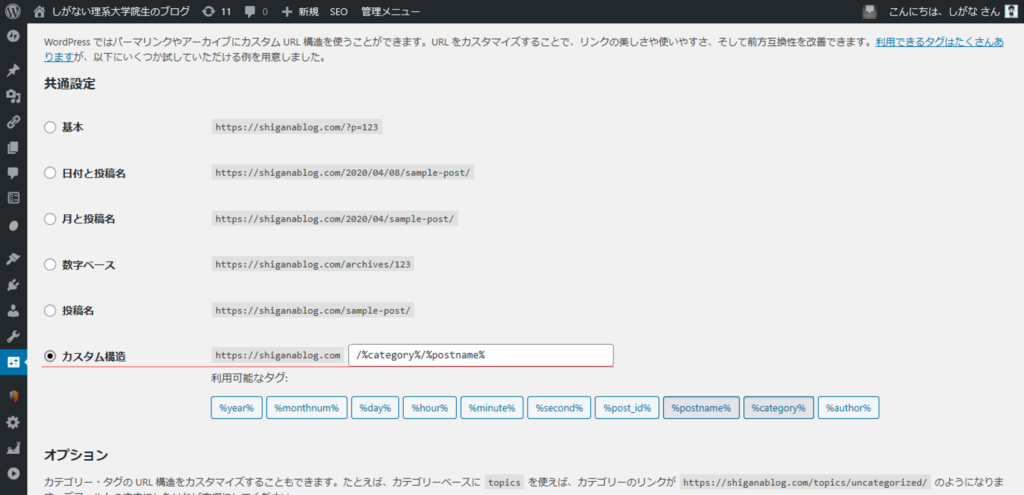Select the 数字ベース radio button
The image size is (1024, 495).
point(50,265)
